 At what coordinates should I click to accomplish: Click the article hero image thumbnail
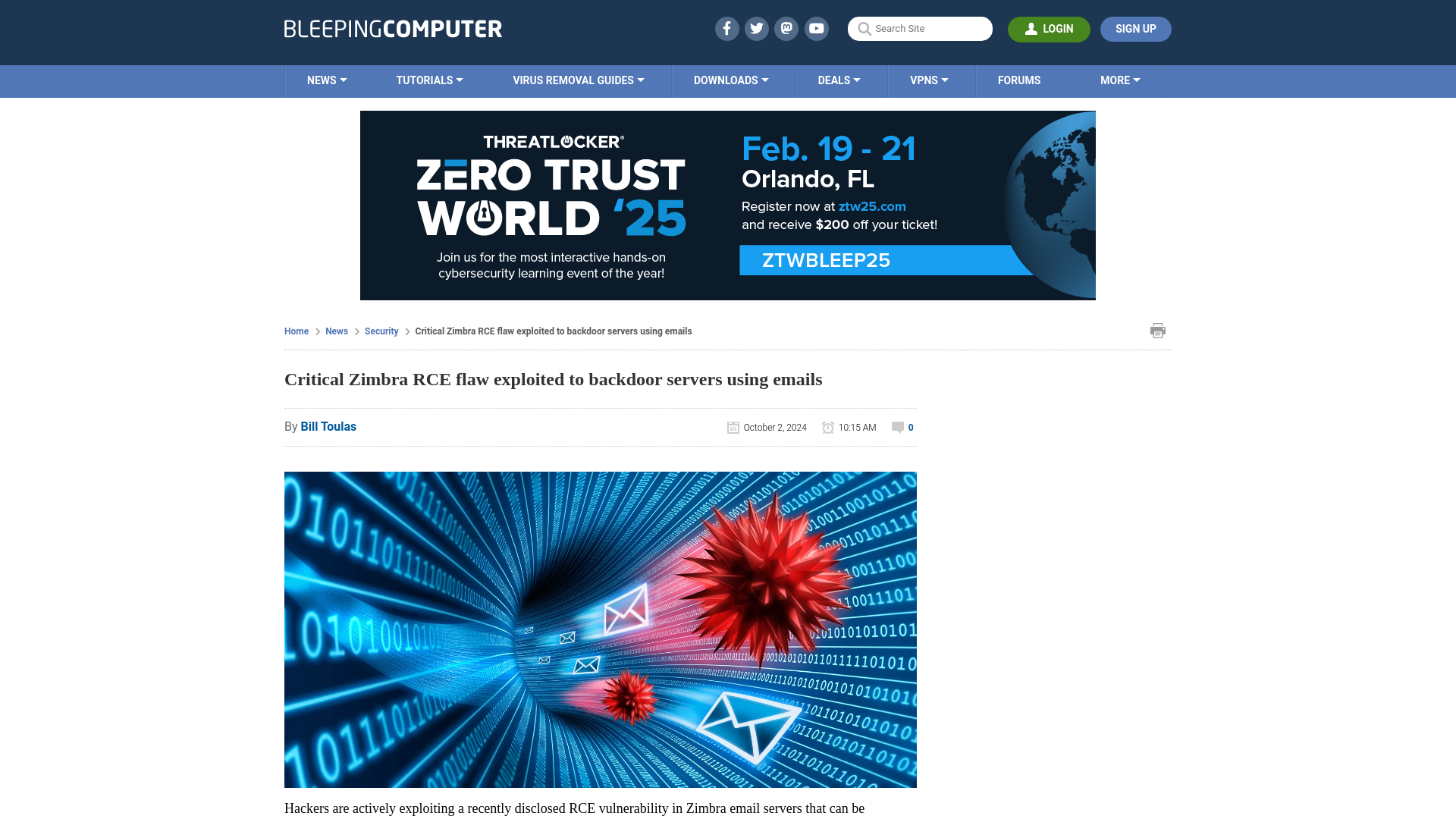pyautogui.click(x=600, y=629)
